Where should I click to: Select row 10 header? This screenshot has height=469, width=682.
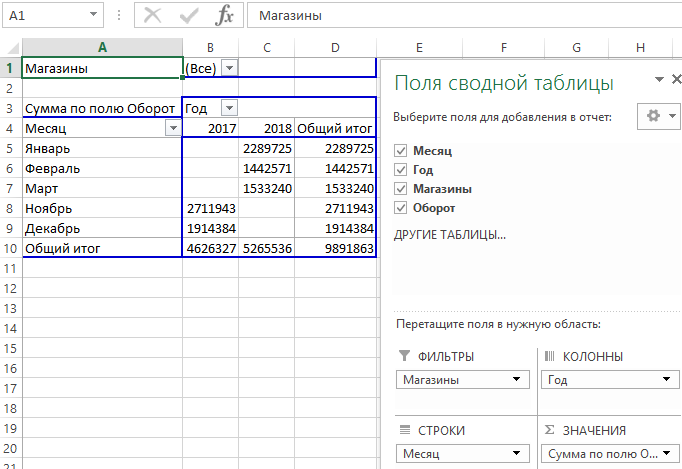[10, 248]
